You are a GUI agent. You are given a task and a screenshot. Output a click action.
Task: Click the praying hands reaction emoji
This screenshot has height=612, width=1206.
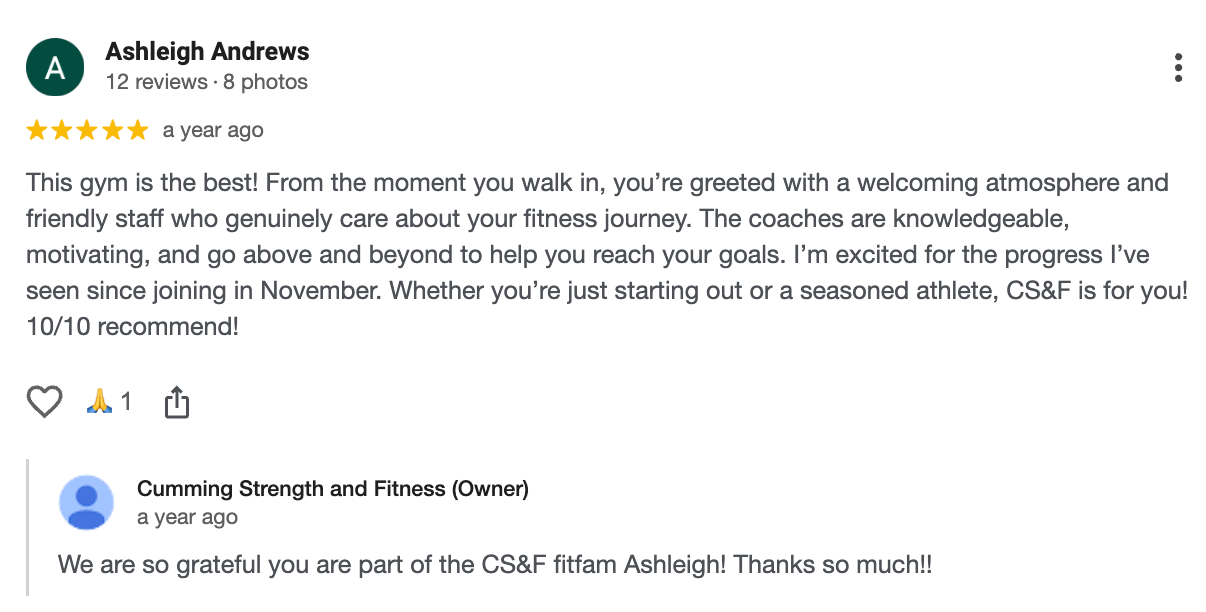pyautogui.click(x=99, y=402)
